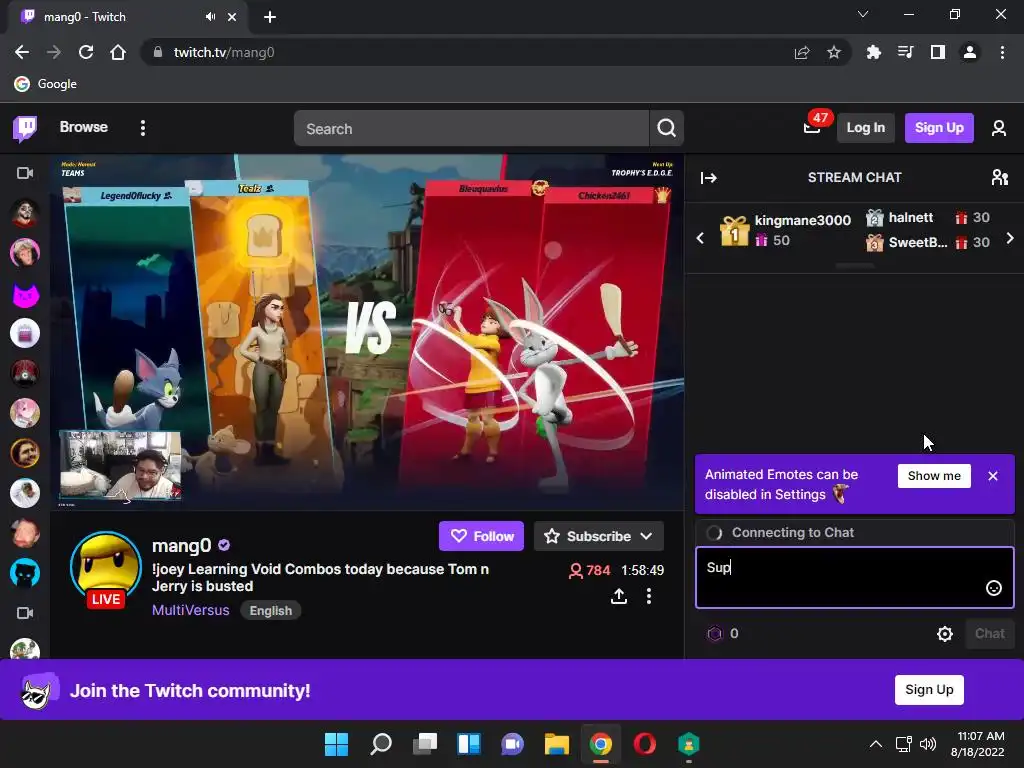Show hidden system tray icons
This screenshot has width=1024, height=768.
876,744
